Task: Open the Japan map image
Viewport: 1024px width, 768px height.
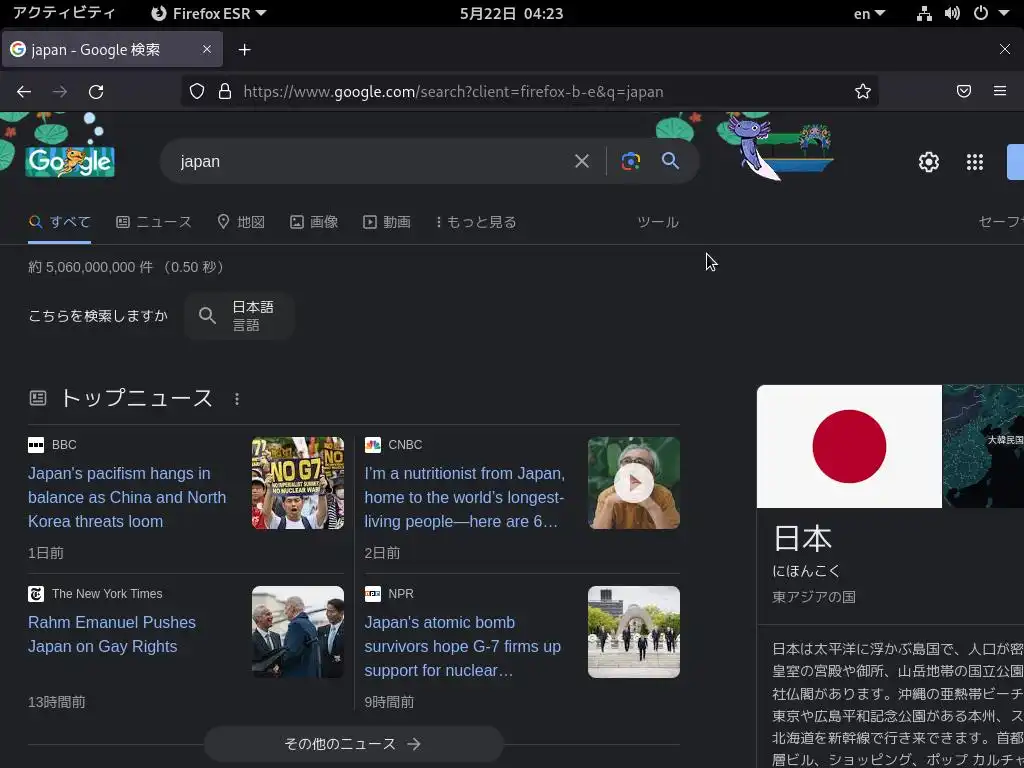Action: (984, 447)
